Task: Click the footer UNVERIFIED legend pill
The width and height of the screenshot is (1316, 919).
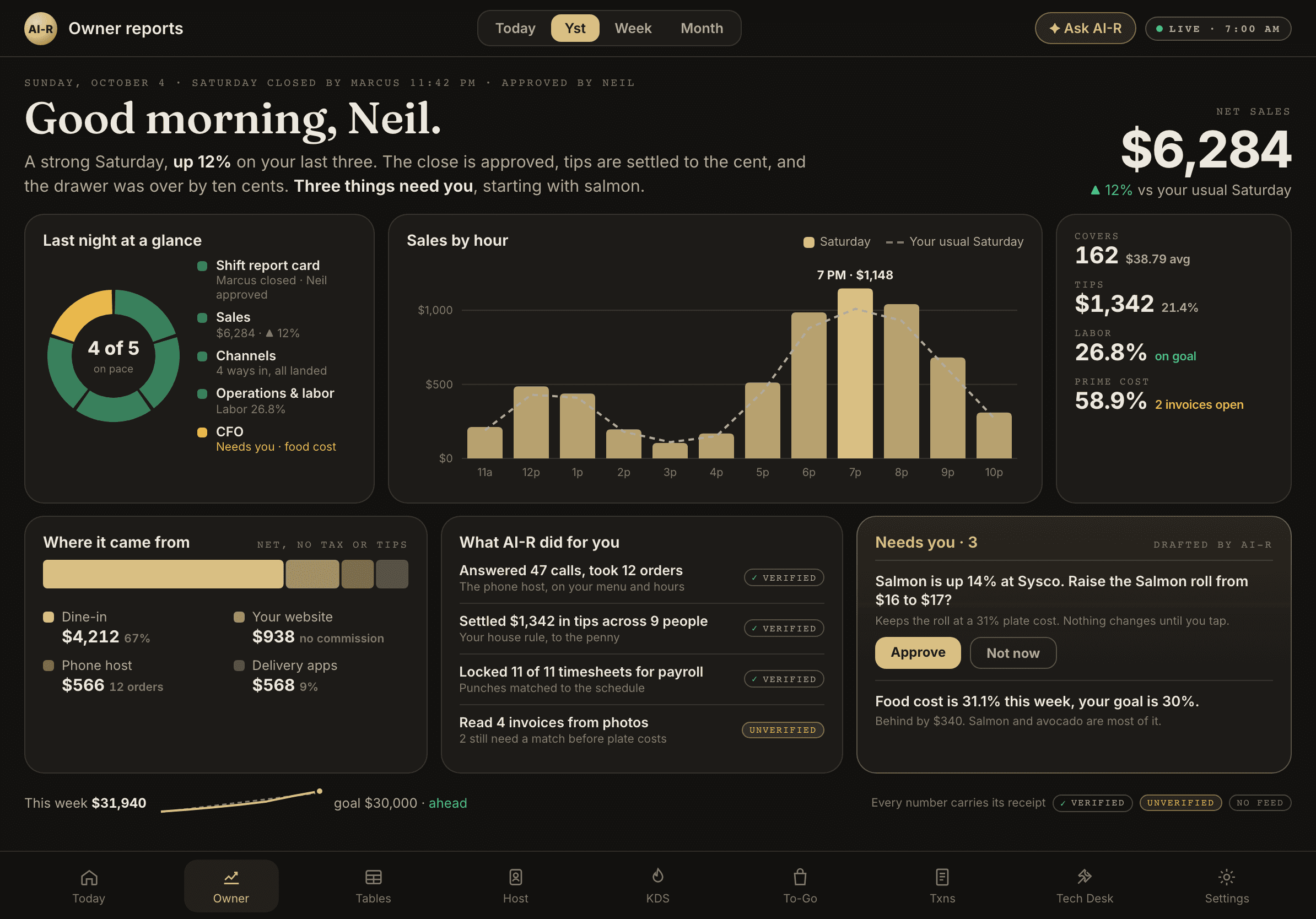Action: click(x=1180, y=803)
